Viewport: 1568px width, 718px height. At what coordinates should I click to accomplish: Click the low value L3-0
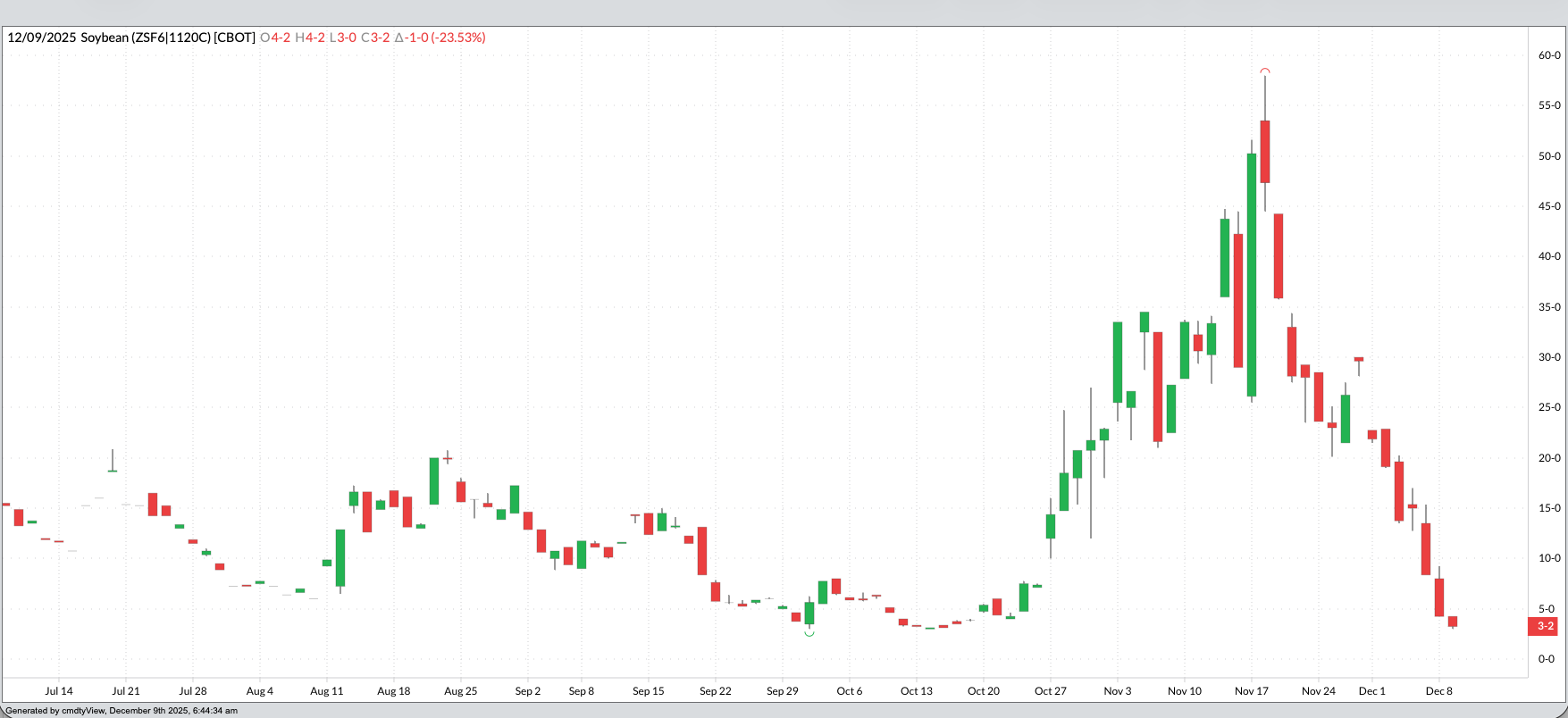pyautogui.click(x=343, y=38)
